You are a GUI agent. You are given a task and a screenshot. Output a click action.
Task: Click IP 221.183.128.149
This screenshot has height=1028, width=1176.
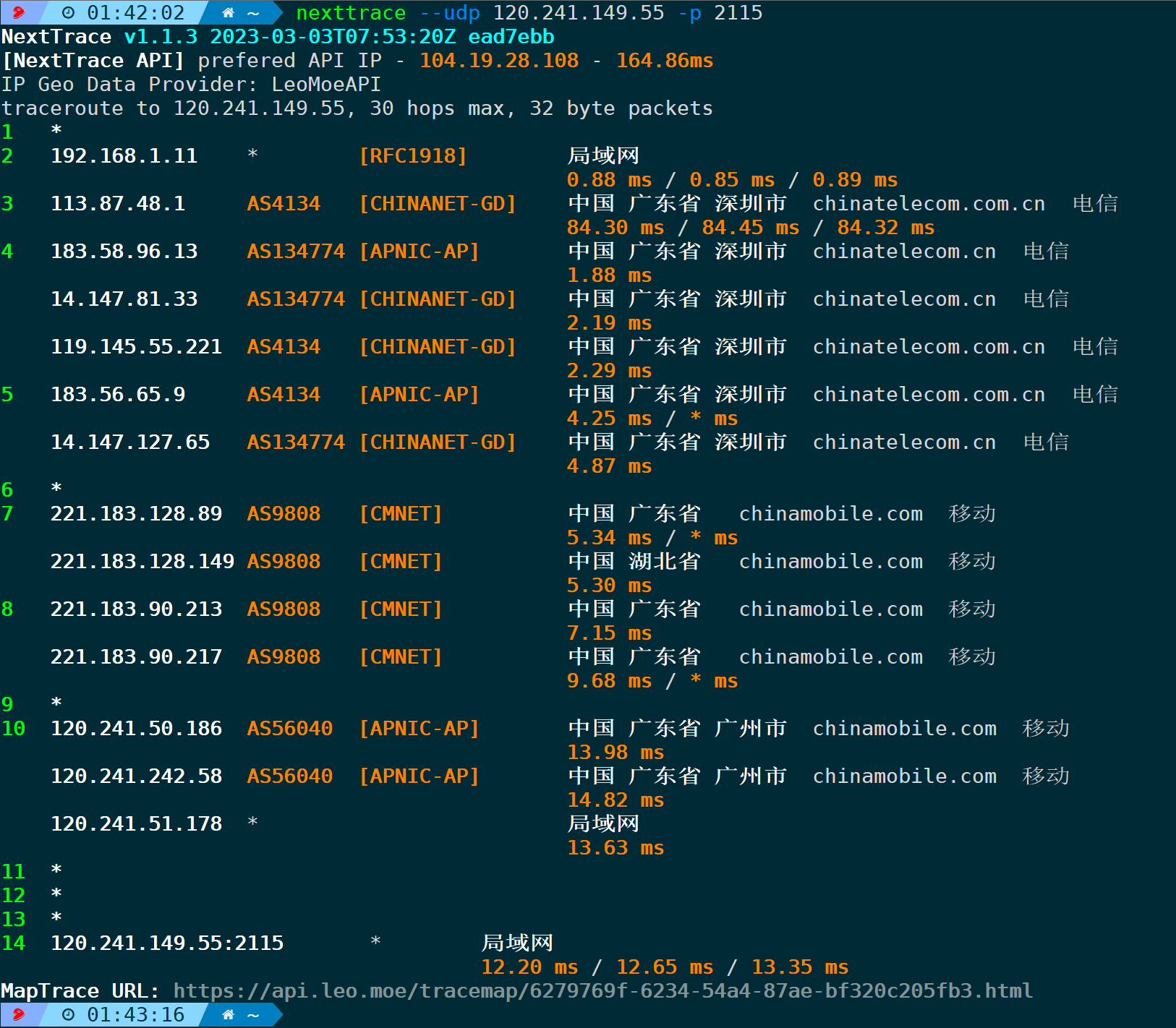tap(142, 562)
